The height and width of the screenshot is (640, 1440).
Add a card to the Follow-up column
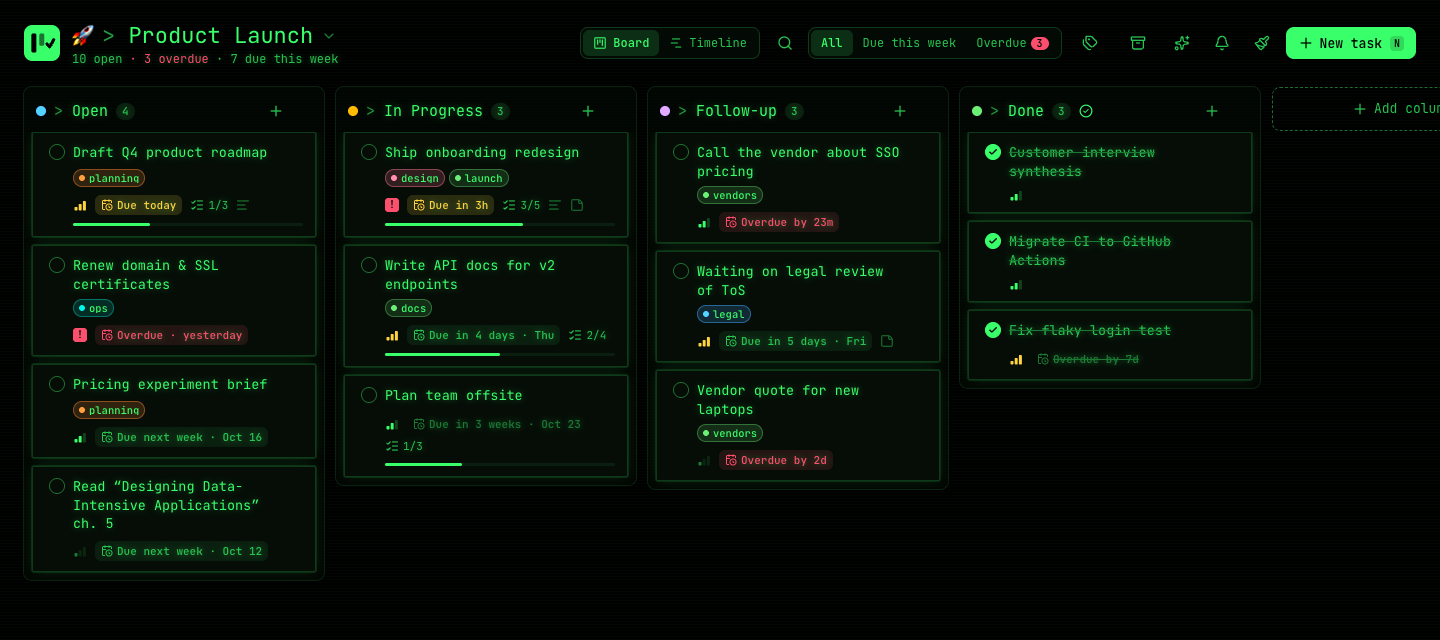coord(900,111)
